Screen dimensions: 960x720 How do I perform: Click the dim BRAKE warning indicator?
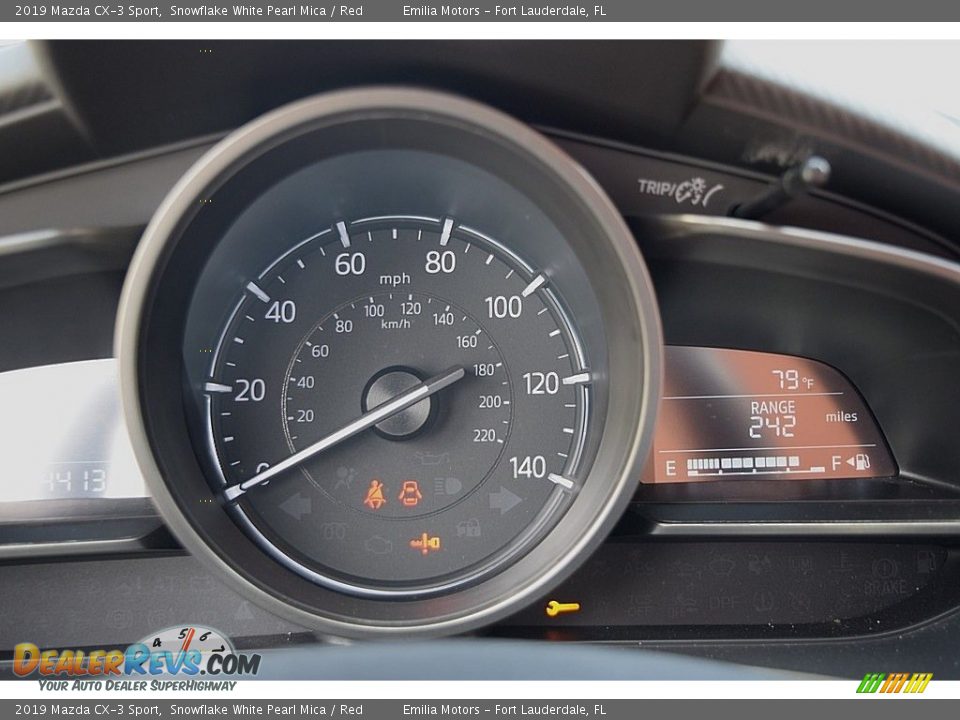click(885, 577)
